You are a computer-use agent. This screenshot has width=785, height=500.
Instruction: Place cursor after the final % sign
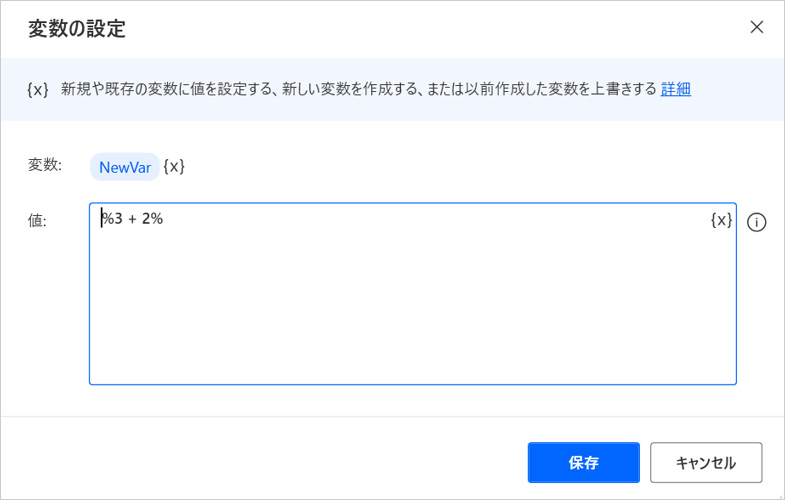(x=164, y=219)
